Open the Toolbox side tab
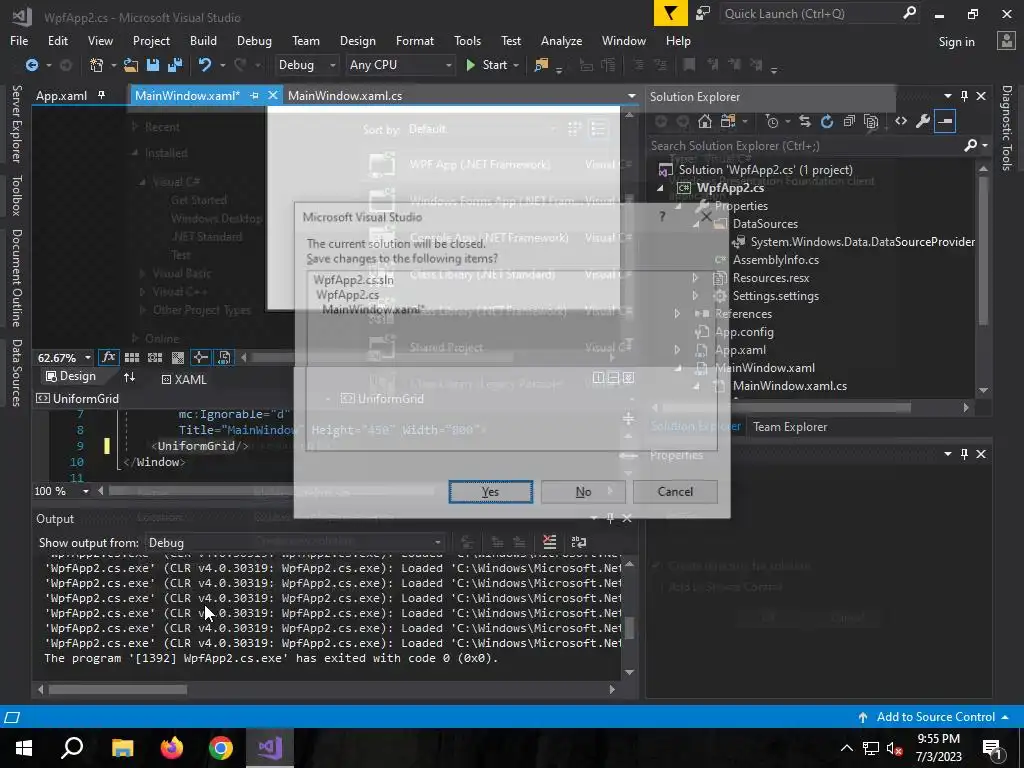1024x768 pixels. click(17, 195)
